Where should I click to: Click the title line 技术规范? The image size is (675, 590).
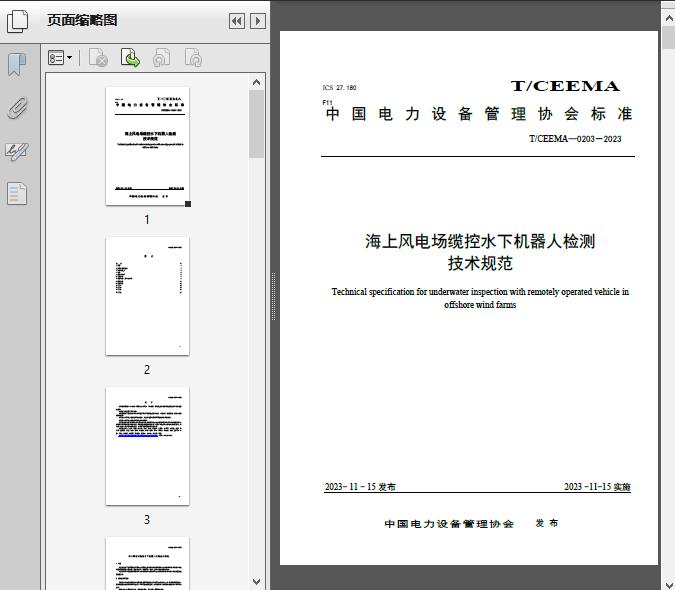click(480, 263)
